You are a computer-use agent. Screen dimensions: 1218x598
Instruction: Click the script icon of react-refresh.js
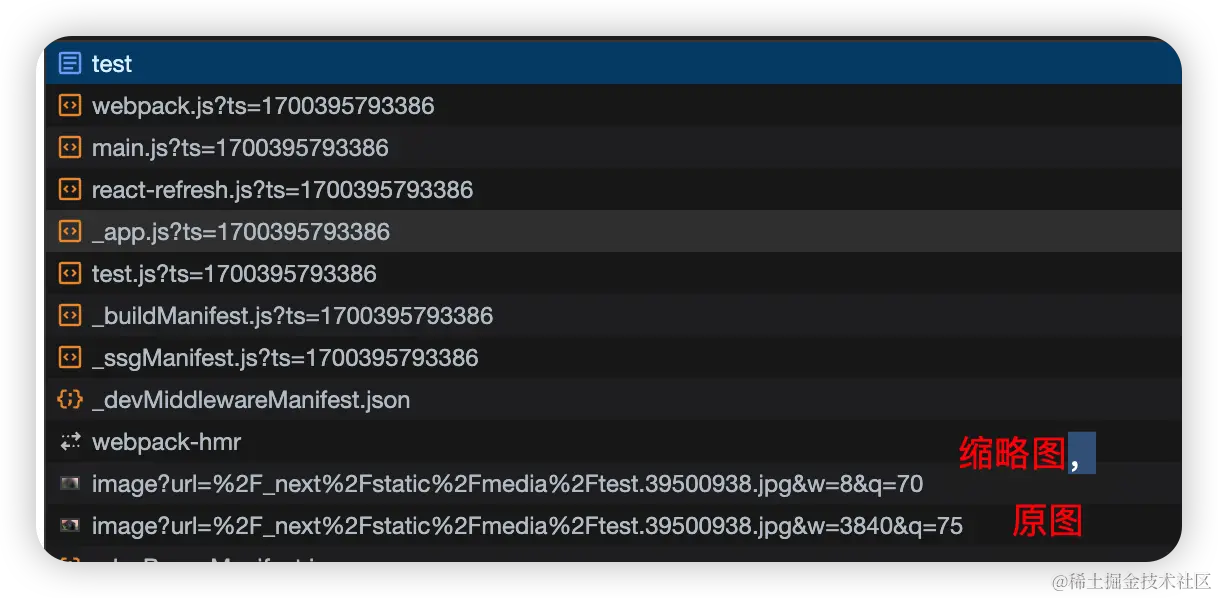pyautogui.click(x=70, y=190)
